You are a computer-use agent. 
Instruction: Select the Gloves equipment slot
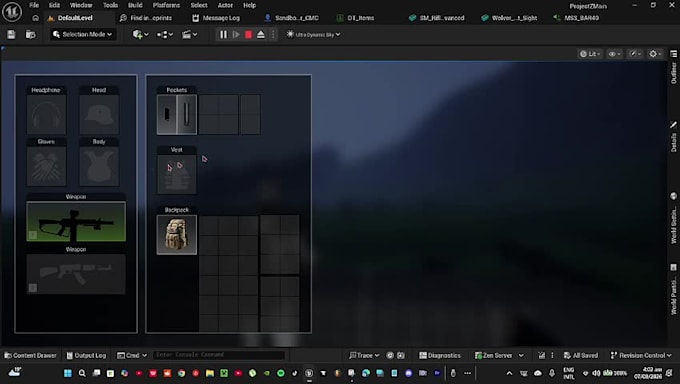pos(46,166)
